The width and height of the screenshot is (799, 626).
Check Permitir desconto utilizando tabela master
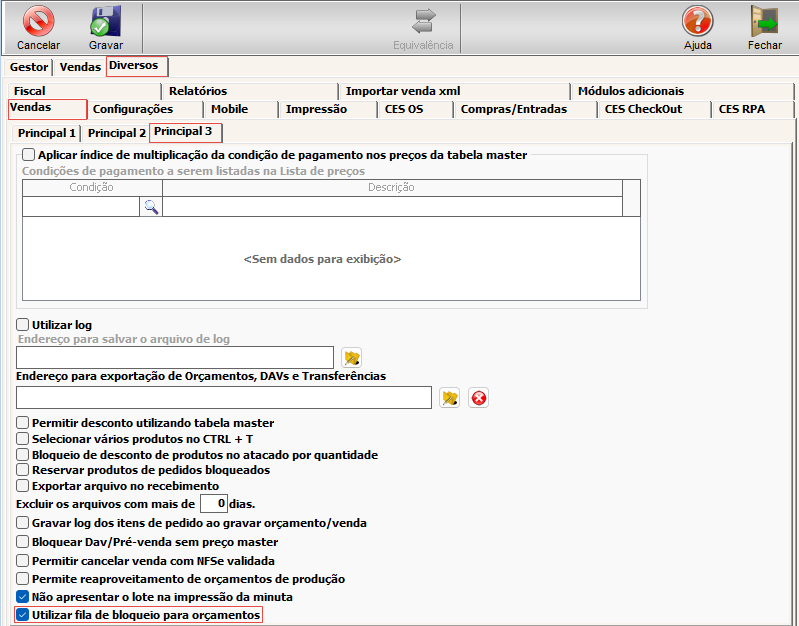[x=24, y=423]
